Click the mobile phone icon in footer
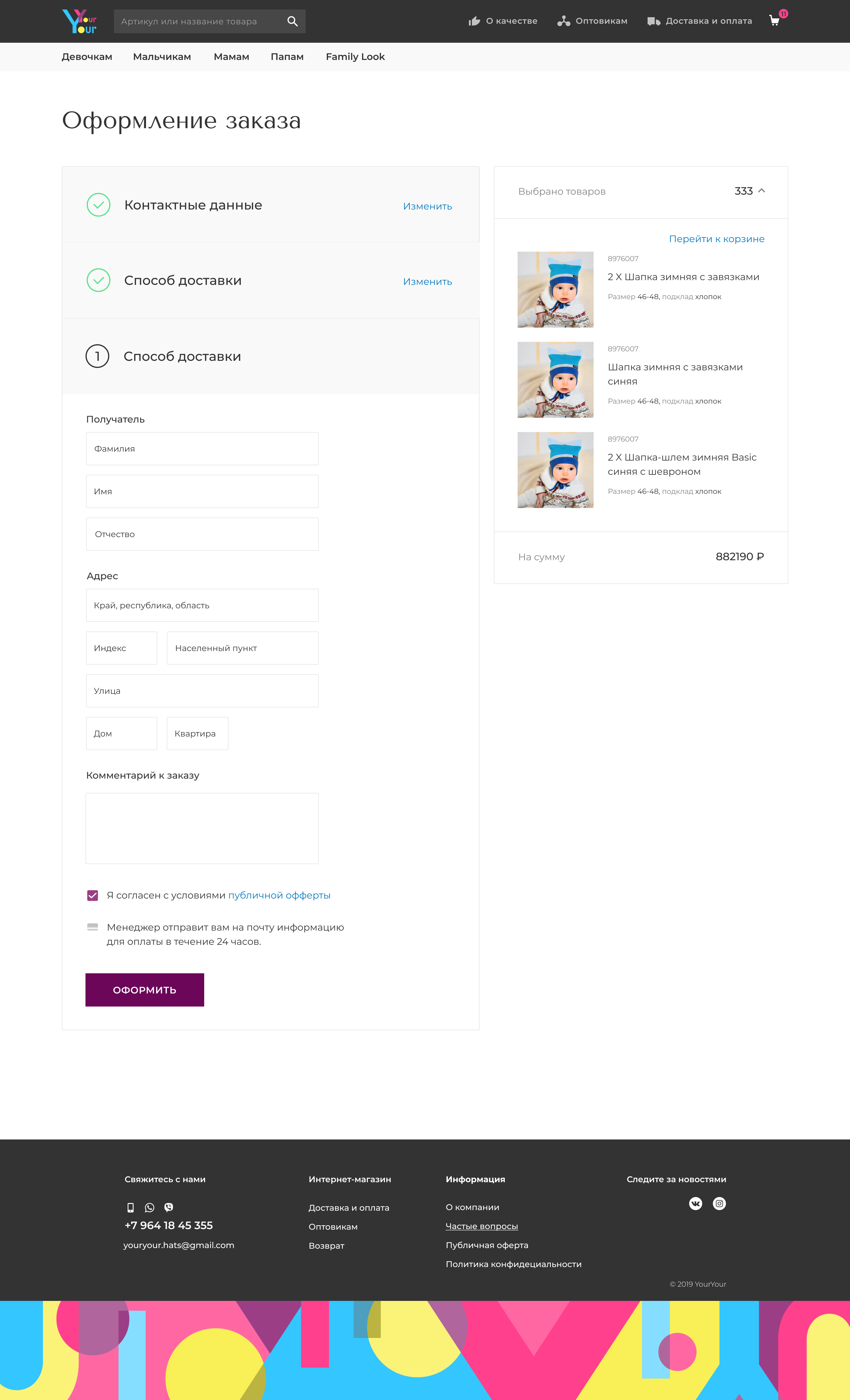 click(x=130, y=1207)
